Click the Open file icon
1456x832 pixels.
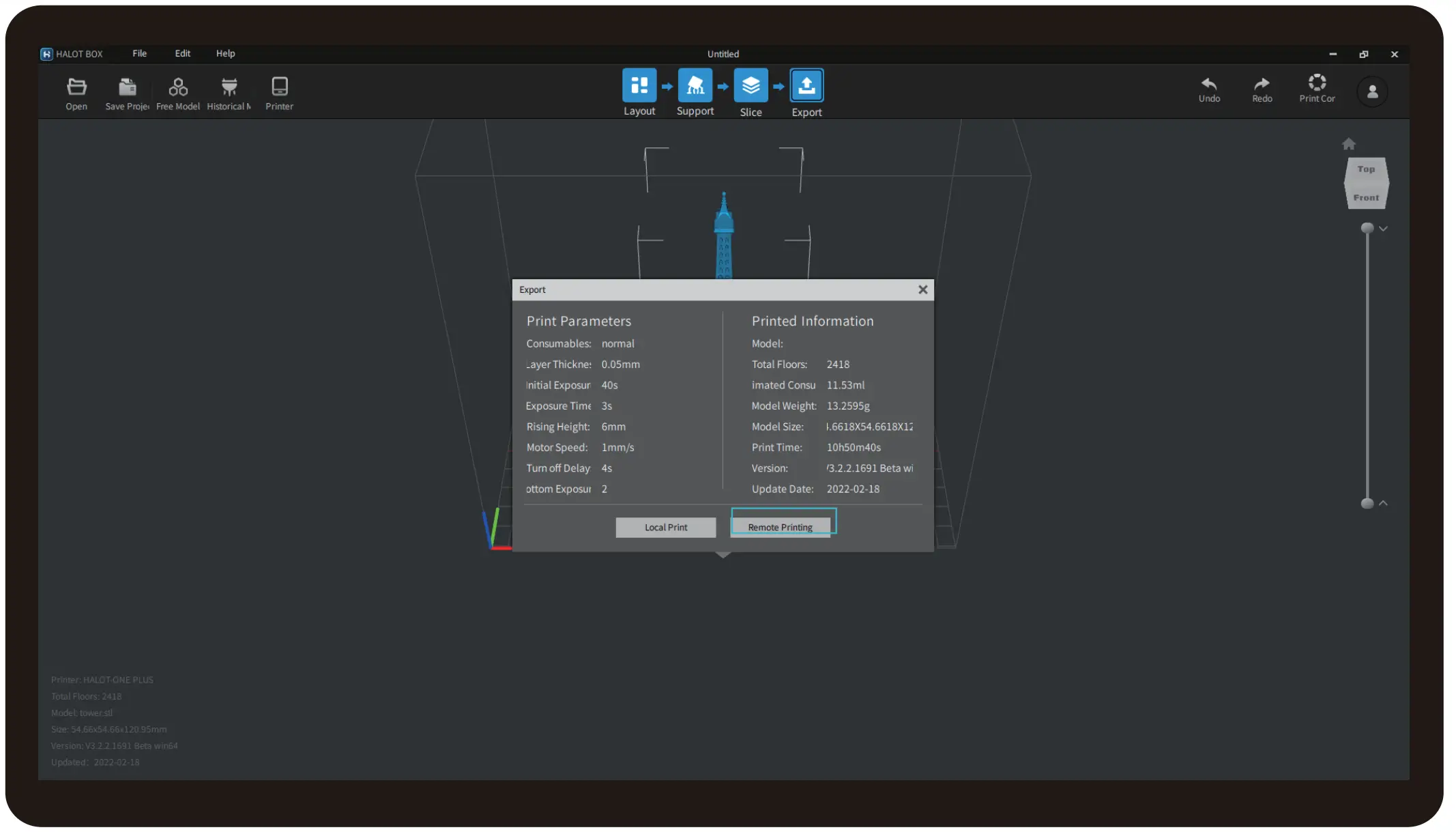(x=76, y=87)
